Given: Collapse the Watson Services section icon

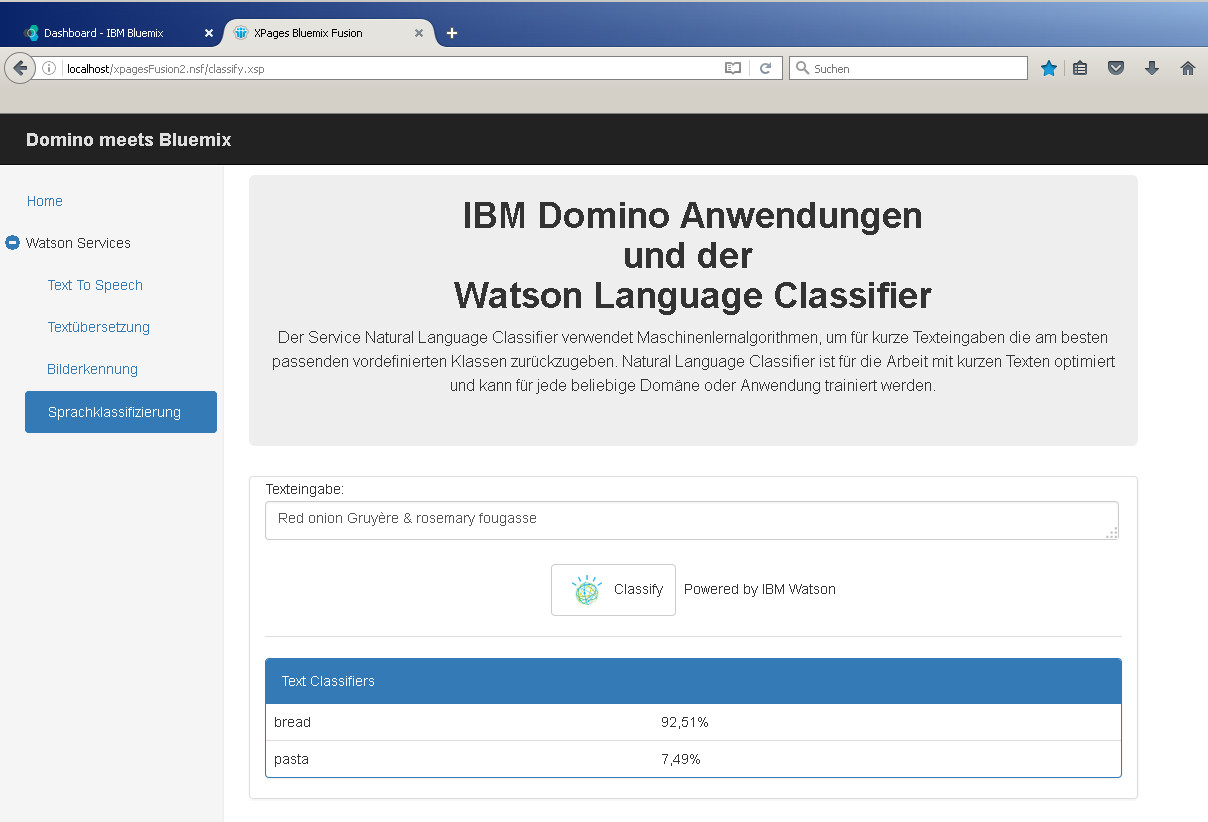Looking at the screenshot, I should coord(12,243).
